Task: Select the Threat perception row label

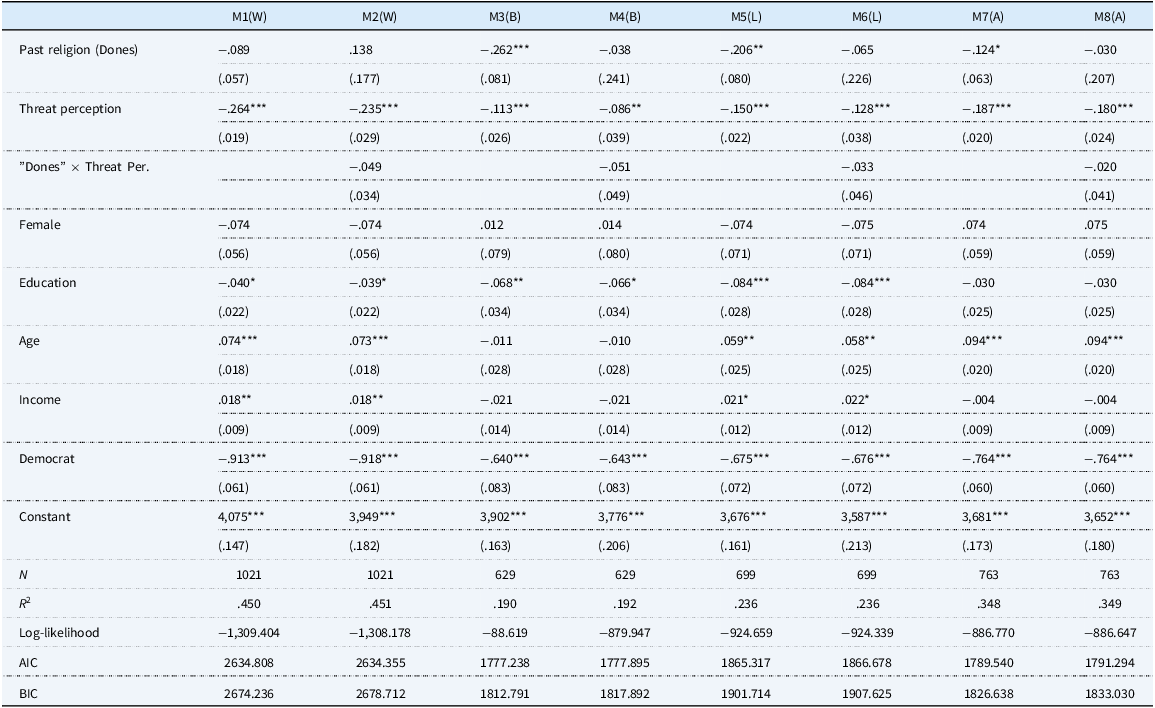Action: pyautogui.click(x=70, y=109)
